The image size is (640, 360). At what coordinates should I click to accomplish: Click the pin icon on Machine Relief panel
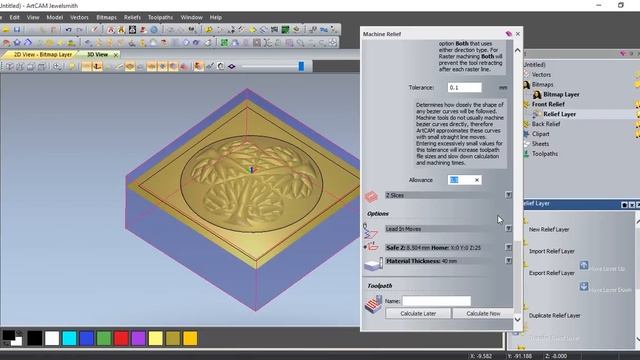click(509, 34)
